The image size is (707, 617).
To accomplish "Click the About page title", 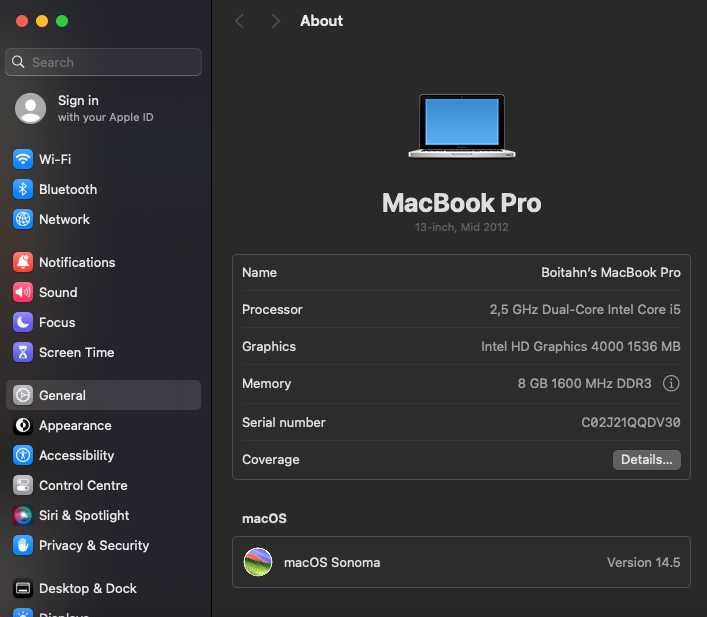I will [x=321, y=21].
